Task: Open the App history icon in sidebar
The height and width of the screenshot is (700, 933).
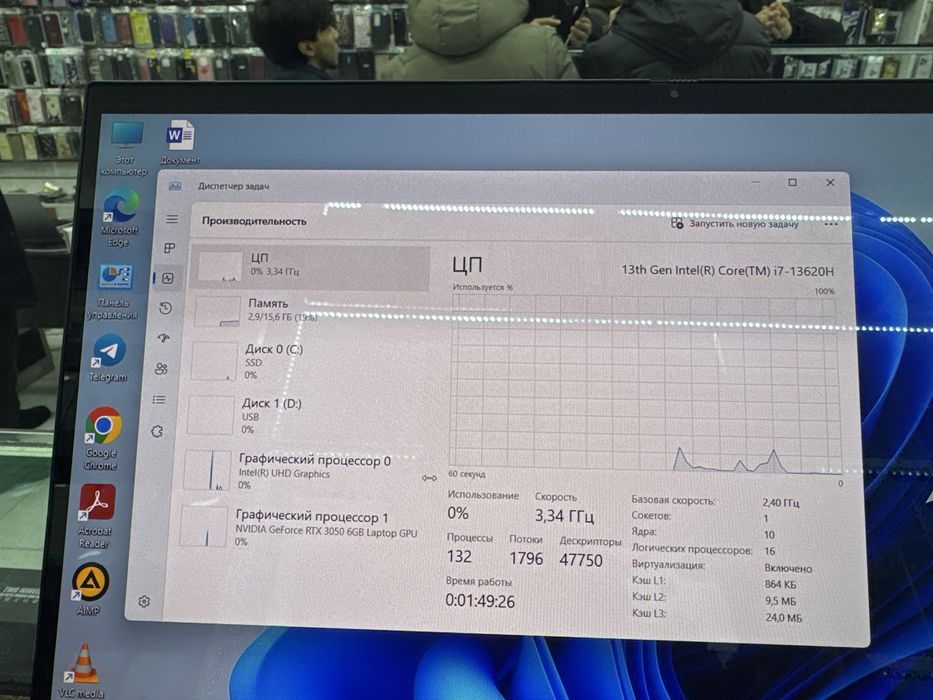Action: tap(166, 308)
